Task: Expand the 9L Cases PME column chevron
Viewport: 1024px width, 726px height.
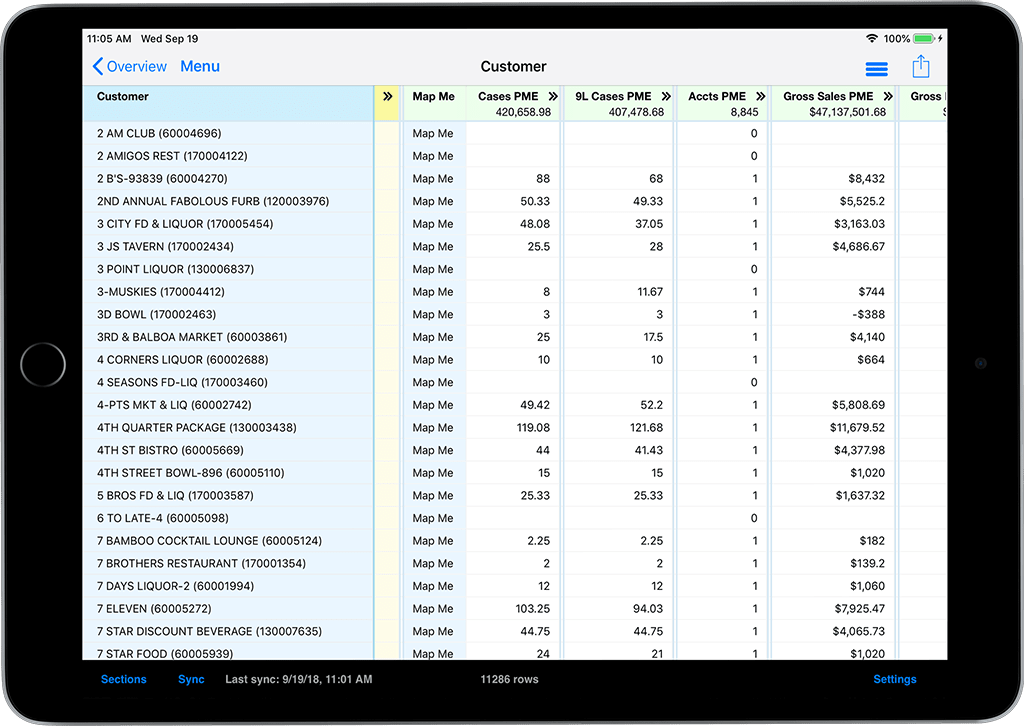Action: pos(666,97)
